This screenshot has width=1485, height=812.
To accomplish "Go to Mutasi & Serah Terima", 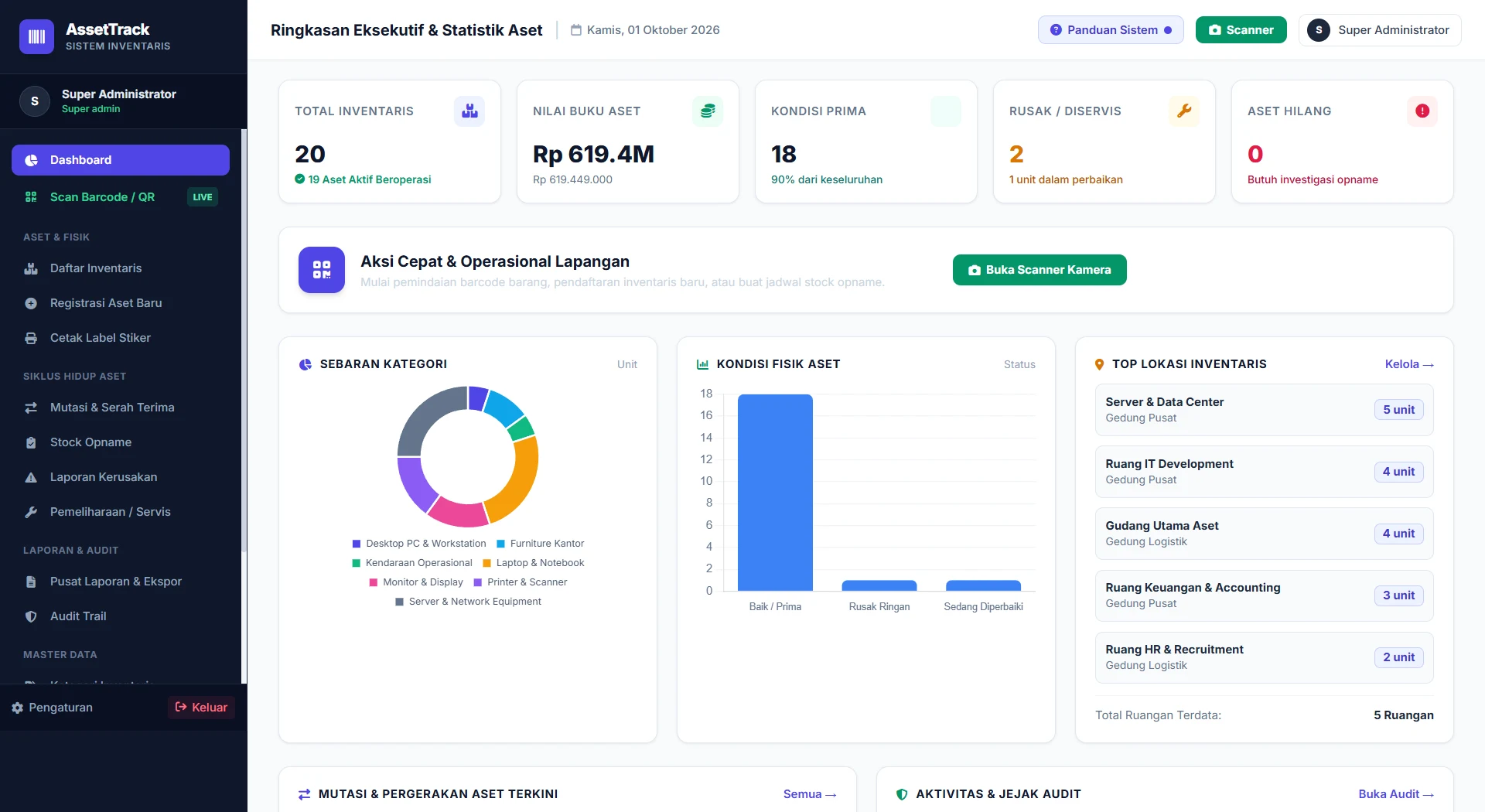I will tap(121, 408).
